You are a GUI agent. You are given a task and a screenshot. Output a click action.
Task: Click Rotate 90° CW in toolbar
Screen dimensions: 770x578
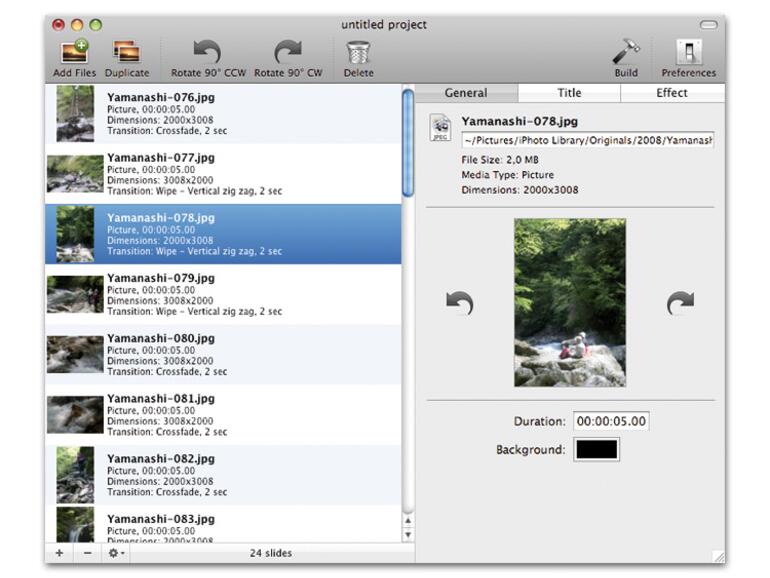pos(288,52)
